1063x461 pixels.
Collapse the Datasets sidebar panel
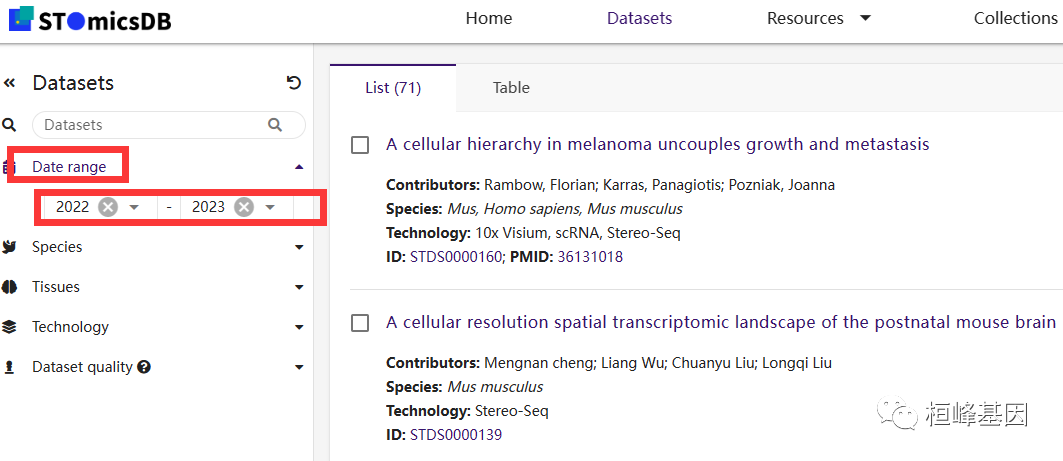point(10,83)
